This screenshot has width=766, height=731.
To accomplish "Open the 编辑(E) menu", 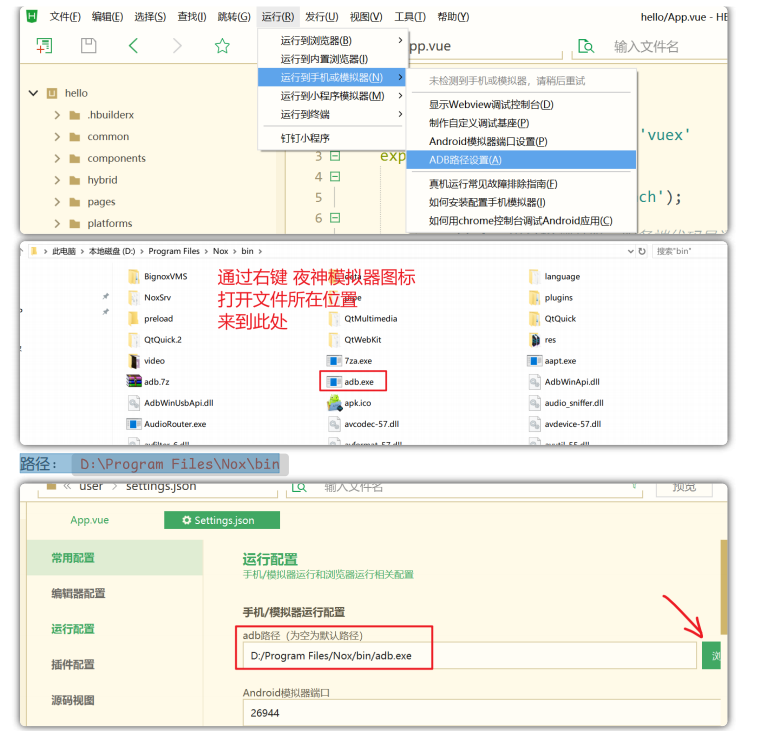I will (107, 17).
